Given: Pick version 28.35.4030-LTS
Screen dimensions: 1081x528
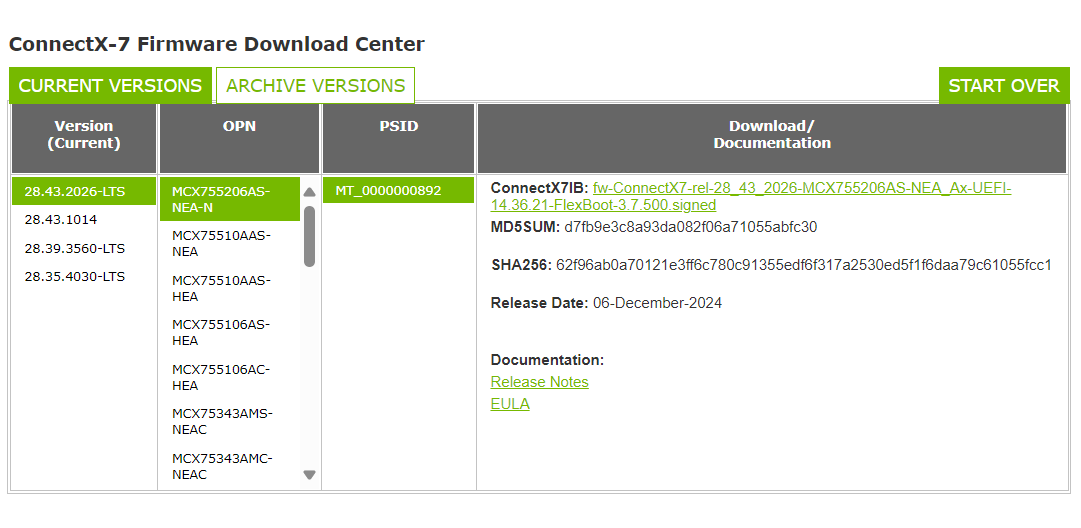Looking at the screenshot, I should (75, 276).
